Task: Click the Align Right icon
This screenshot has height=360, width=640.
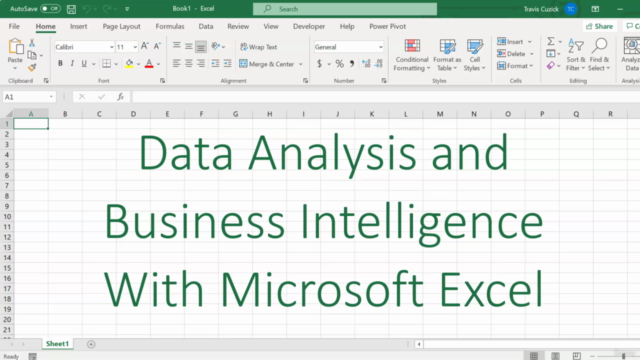Action: 201,64
